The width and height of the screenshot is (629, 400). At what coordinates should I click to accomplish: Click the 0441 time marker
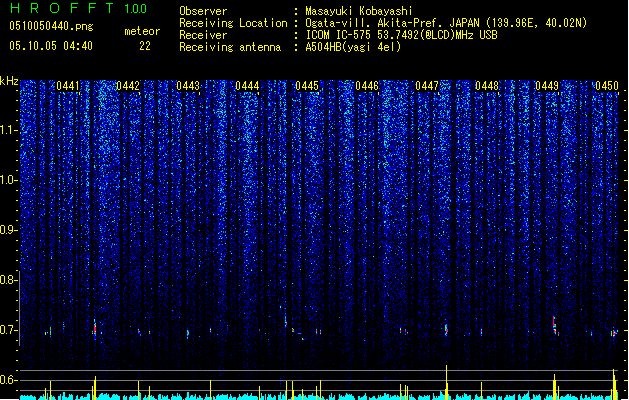pos(68,86)
